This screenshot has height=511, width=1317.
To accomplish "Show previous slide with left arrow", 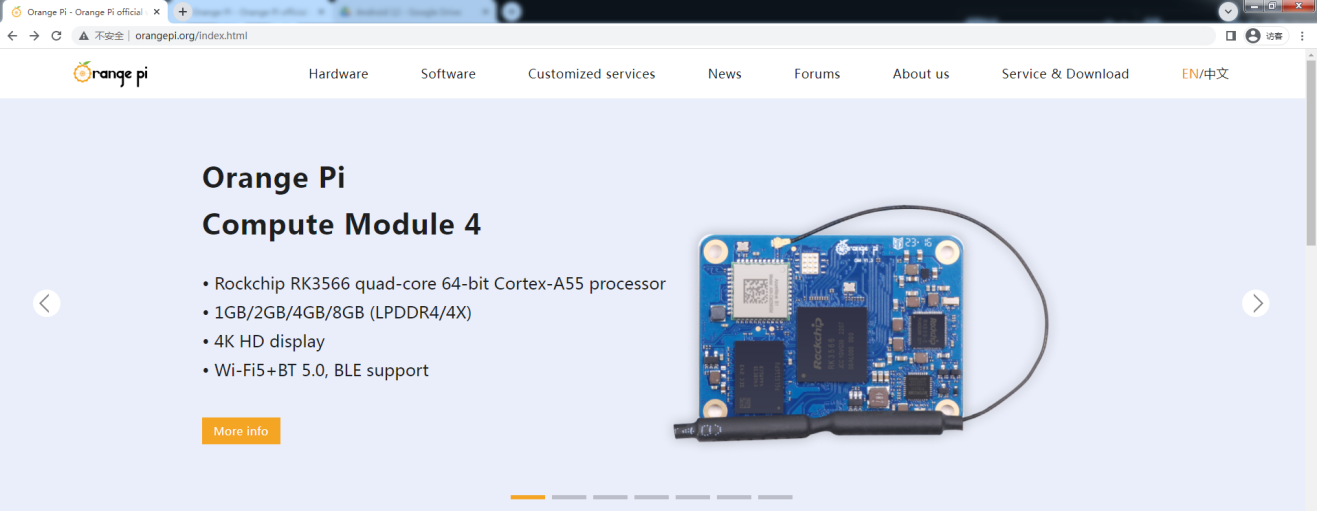I will click(47, 303).
